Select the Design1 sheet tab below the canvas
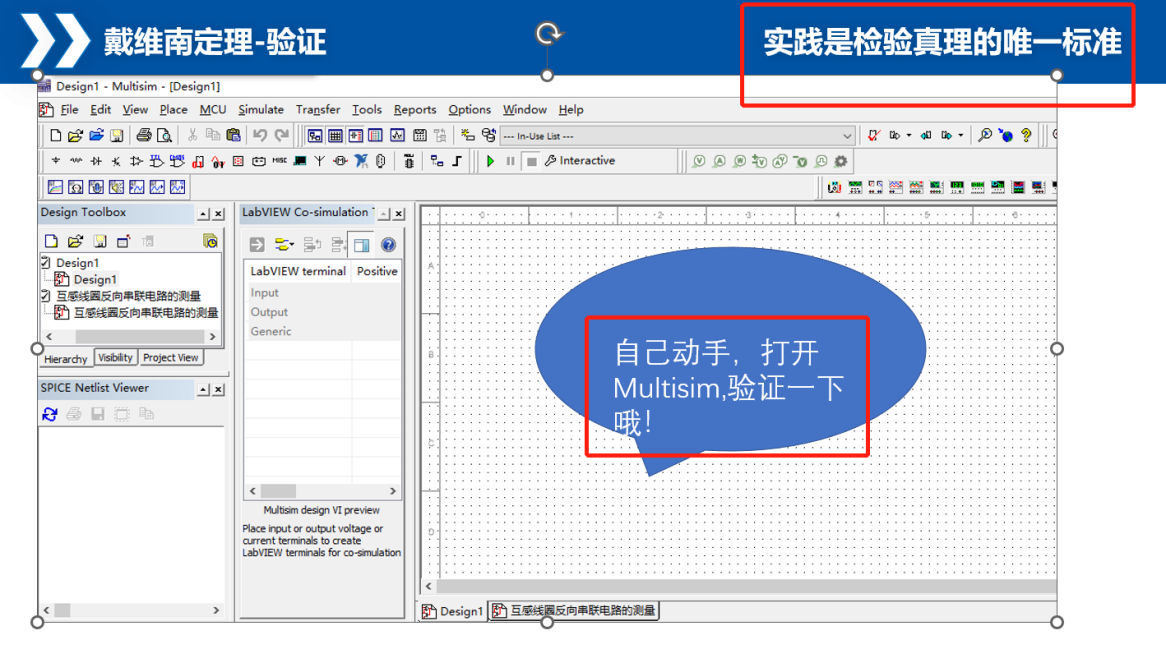 pyautogui.click(x=454, y=611)
